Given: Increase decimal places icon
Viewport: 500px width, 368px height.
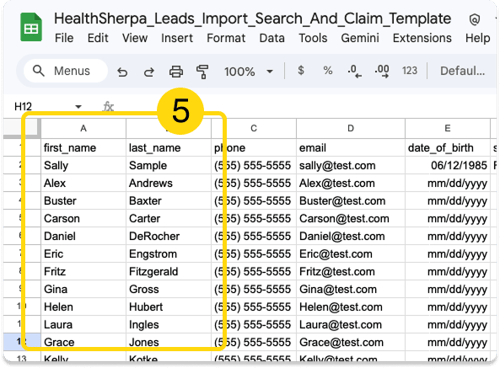Looking at the screenshot, I should pyautogui.click(x=382, y=71).
